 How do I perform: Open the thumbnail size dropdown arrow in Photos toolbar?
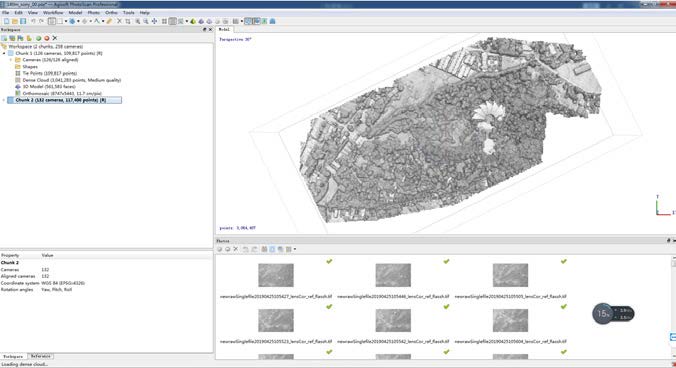[x=295, y=249]
